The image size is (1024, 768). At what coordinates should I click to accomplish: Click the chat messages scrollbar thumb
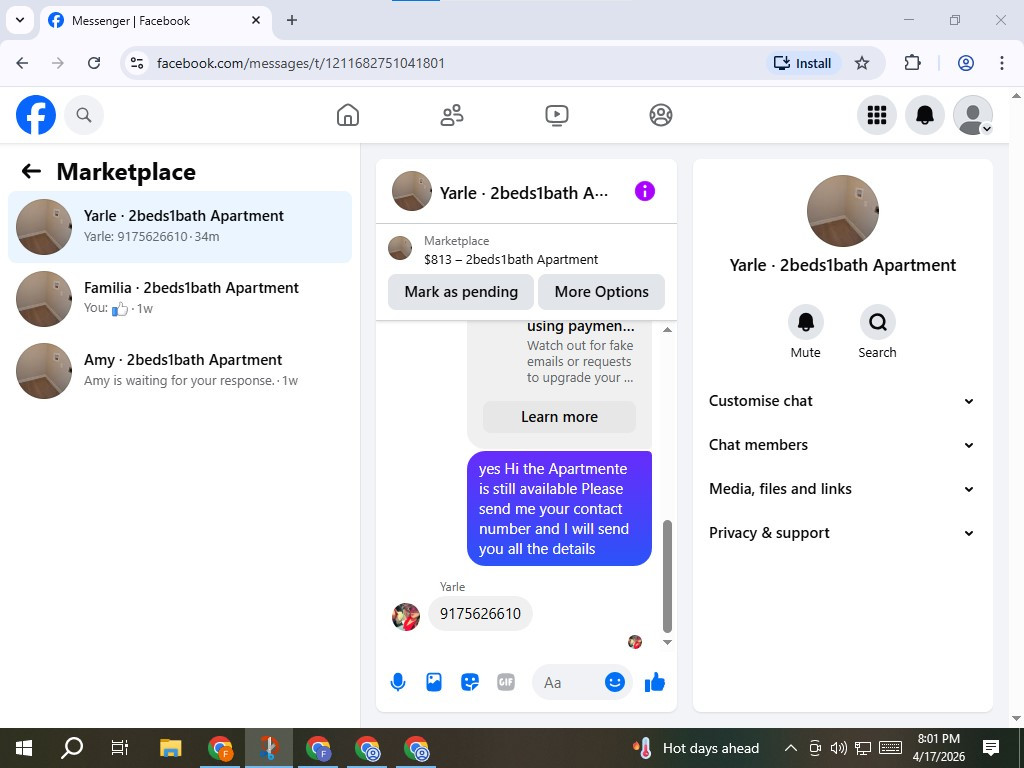pyautogui.click(x=667, y=576)
